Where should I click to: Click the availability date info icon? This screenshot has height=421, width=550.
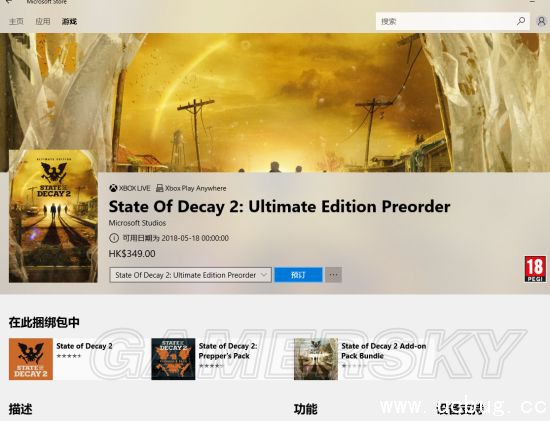pyautogui.click(x=114, y=238)
